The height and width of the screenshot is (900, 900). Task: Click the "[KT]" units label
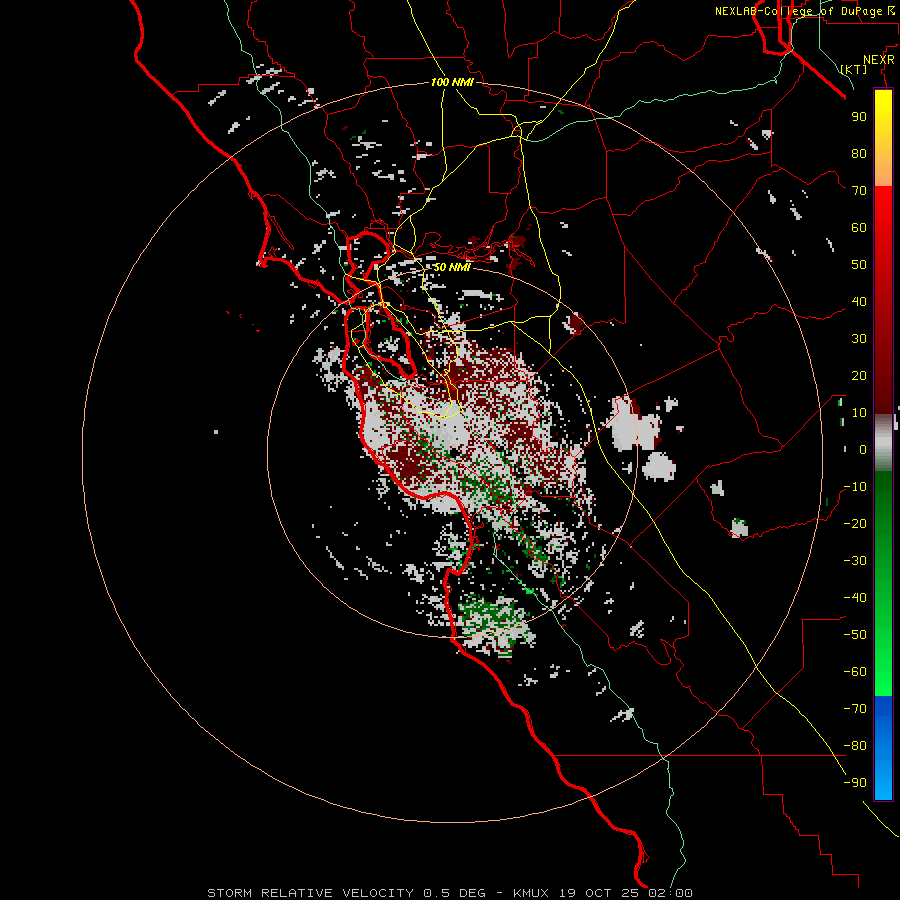(853, 69)
